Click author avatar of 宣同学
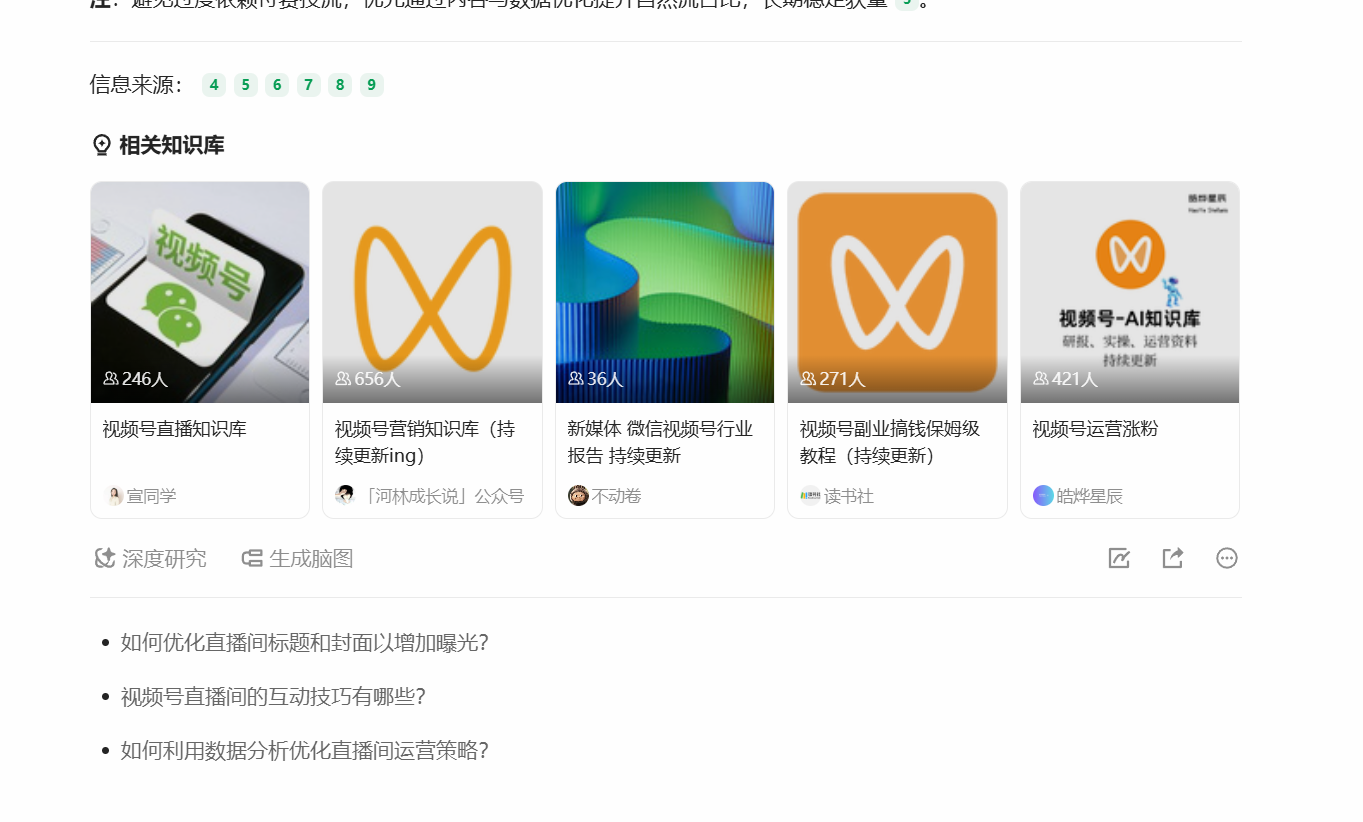This screenshot has width=1363, height=822. 114,496
